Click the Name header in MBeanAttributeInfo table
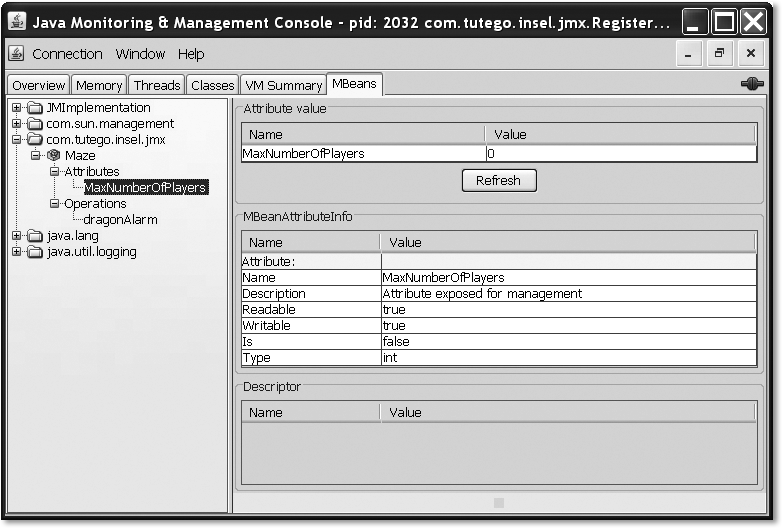Viewport: 782px width, 528px height. (311, 242)
